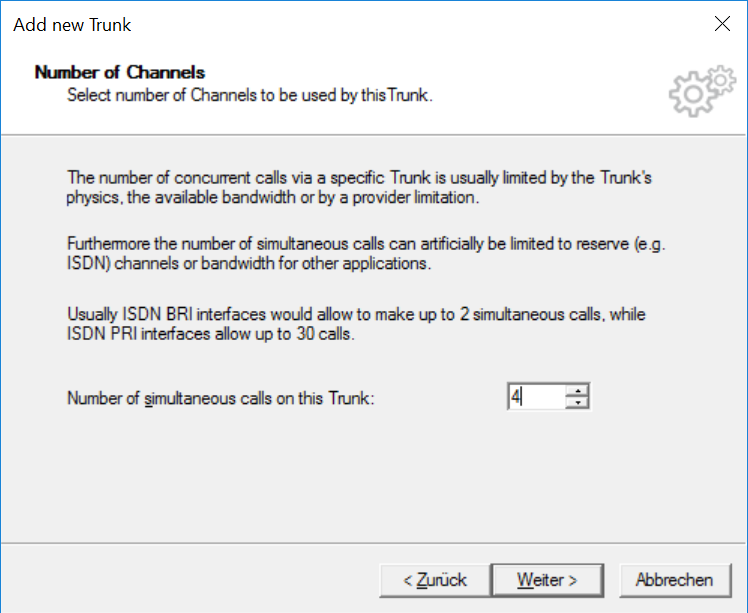Increase simultaneous calls with the up arrow
748x613 pixels.
[x=578, y=391]
